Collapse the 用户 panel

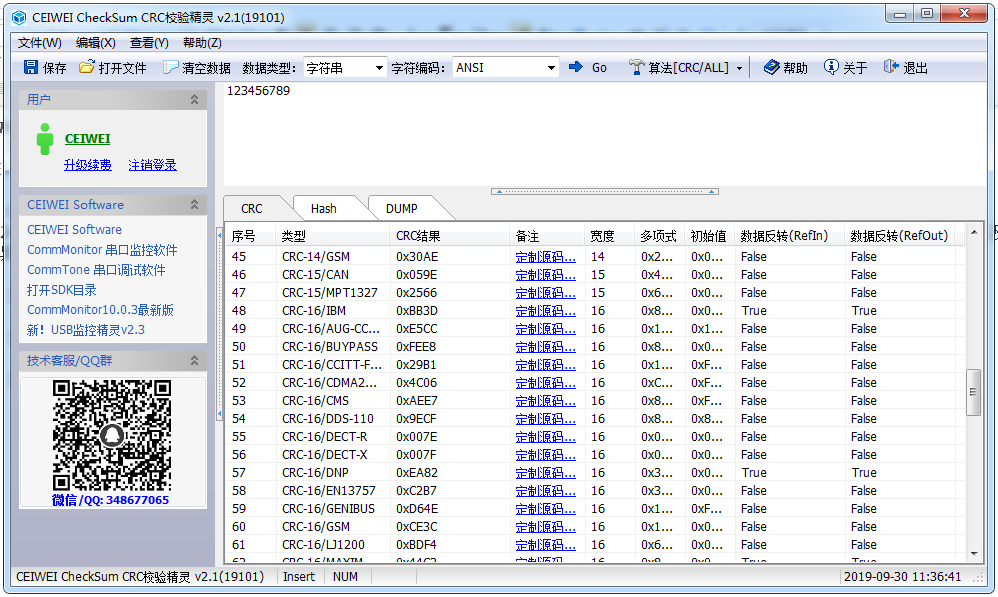(194, 99)
